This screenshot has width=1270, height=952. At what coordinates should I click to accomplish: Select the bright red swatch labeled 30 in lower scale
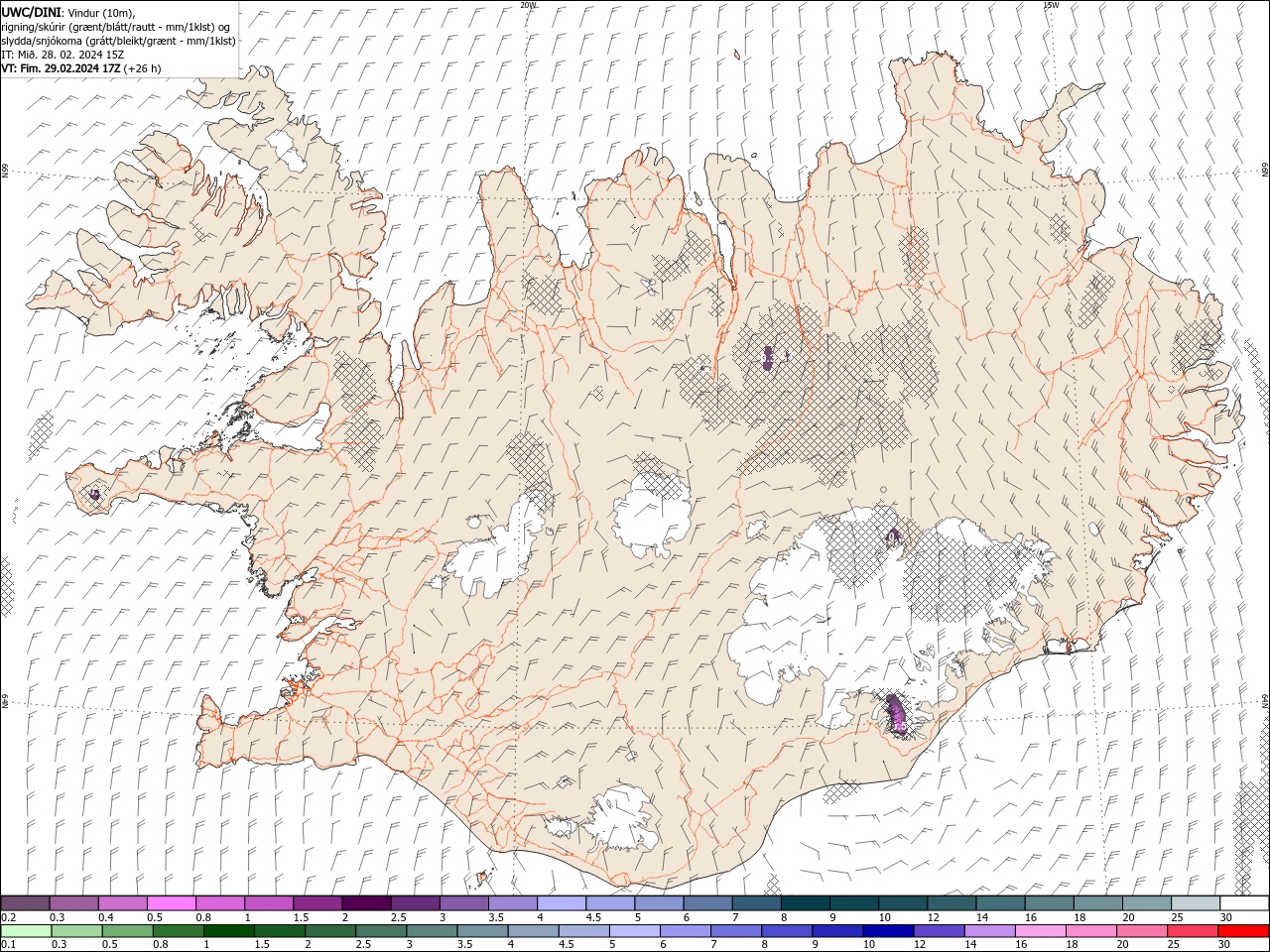click(x=1243, y=931)
